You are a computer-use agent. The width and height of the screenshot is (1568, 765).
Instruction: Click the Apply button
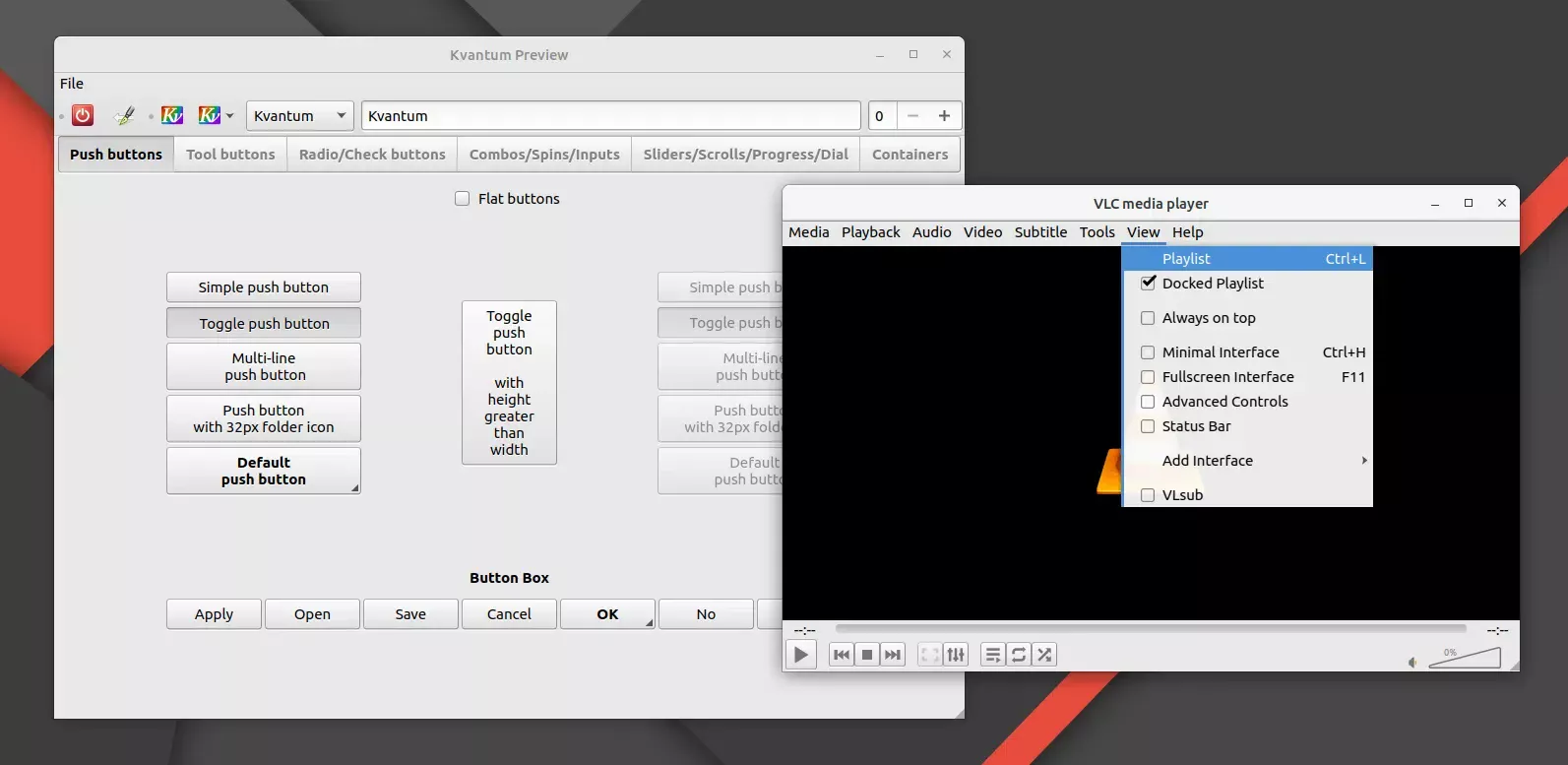(214, 614)
